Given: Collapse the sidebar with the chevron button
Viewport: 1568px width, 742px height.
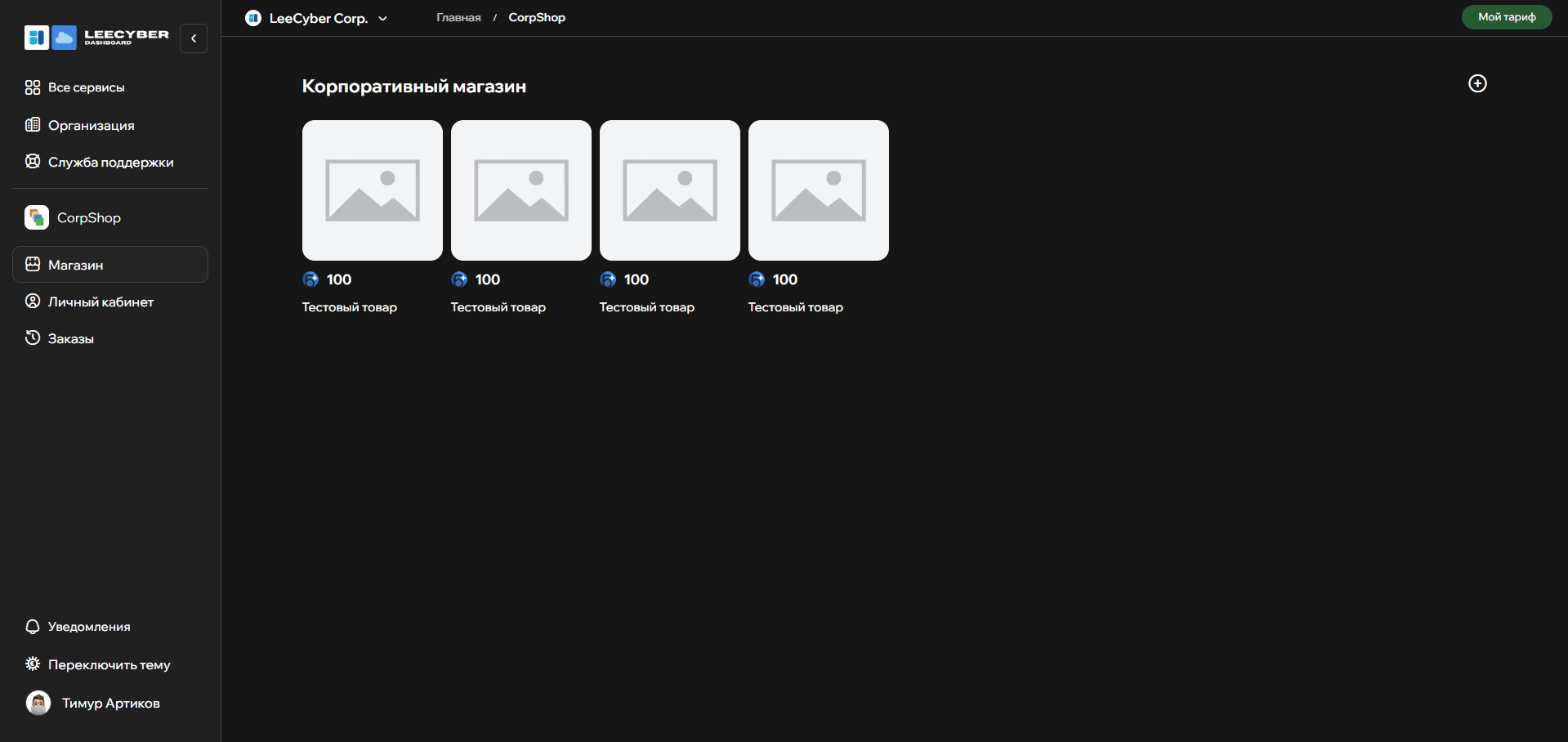Looking at the screenshot, I should click(x=194, y=38).
